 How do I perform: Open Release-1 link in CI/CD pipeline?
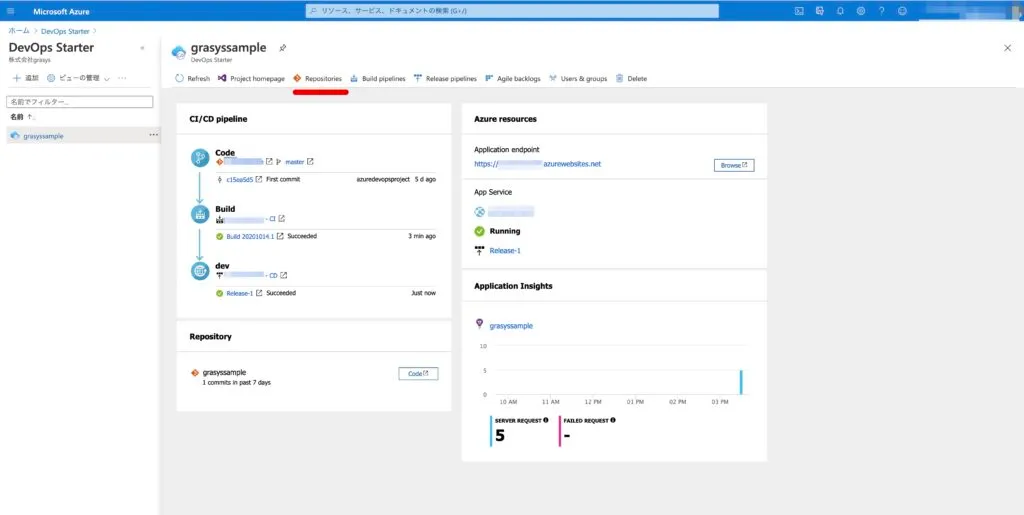click(240, 293)
